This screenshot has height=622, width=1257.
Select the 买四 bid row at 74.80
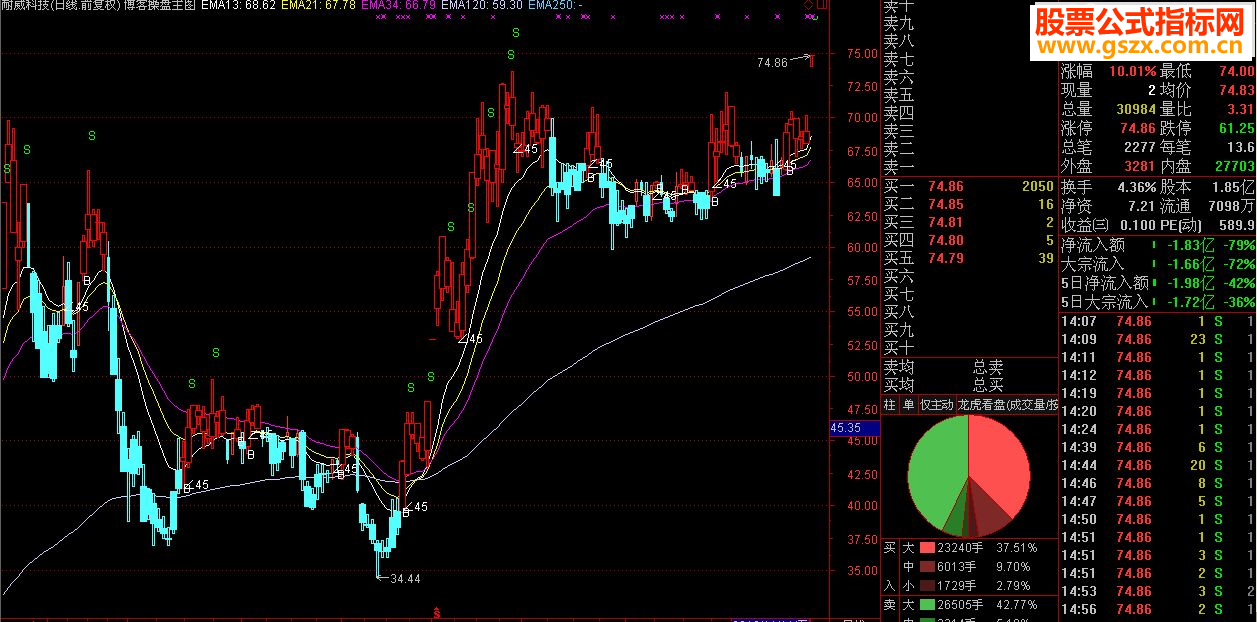point(969,240)
